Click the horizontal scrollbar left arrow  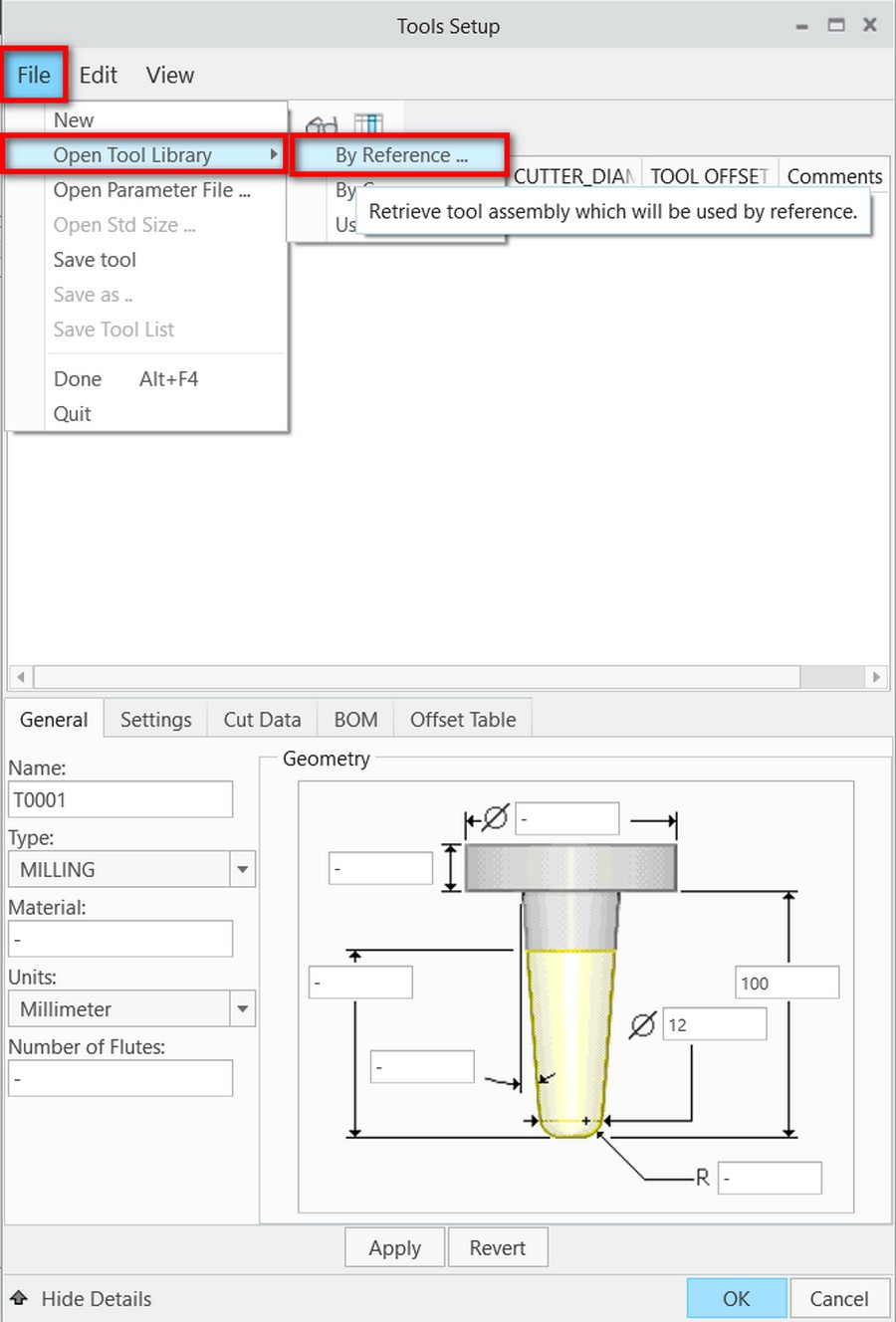tap(20, 677)
